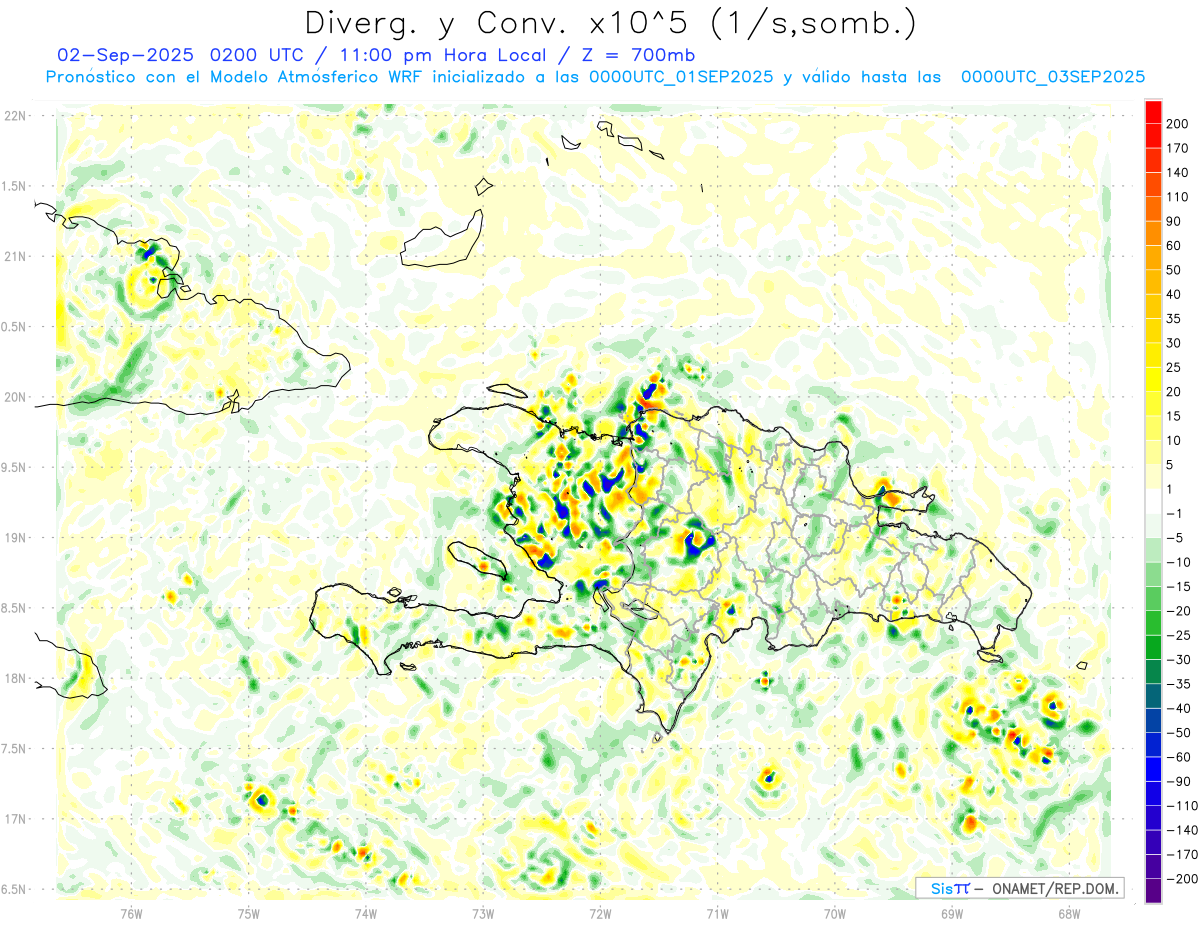Pick the bright red band above 200
The image size is (1200, 927).
pos(1153,112)
